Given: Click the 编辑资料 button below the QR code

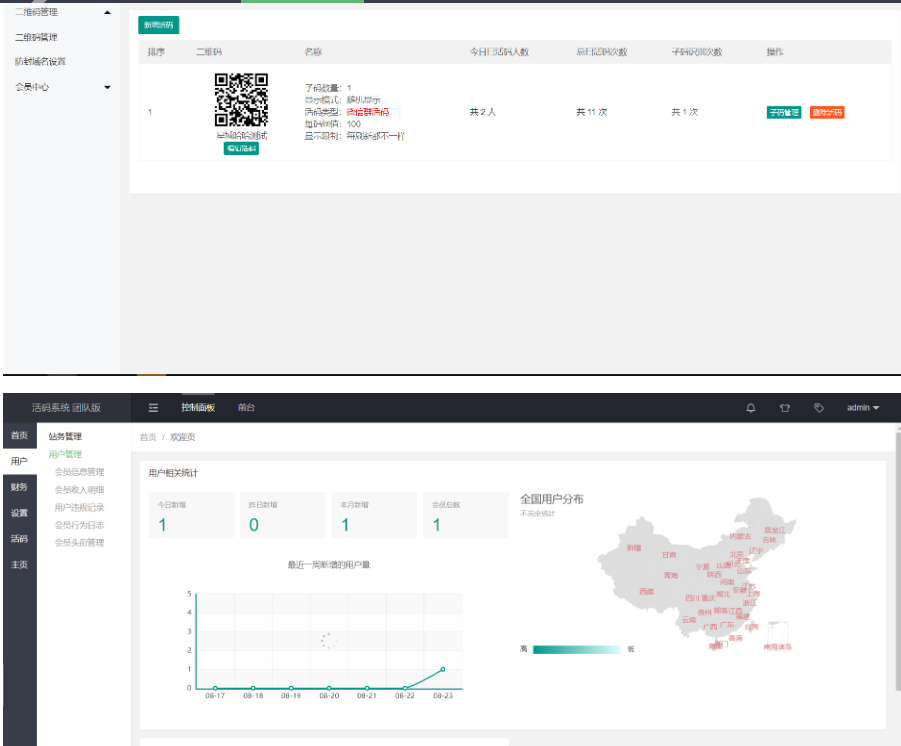Looking at the screenshot, I should click(x=243, y=148).
